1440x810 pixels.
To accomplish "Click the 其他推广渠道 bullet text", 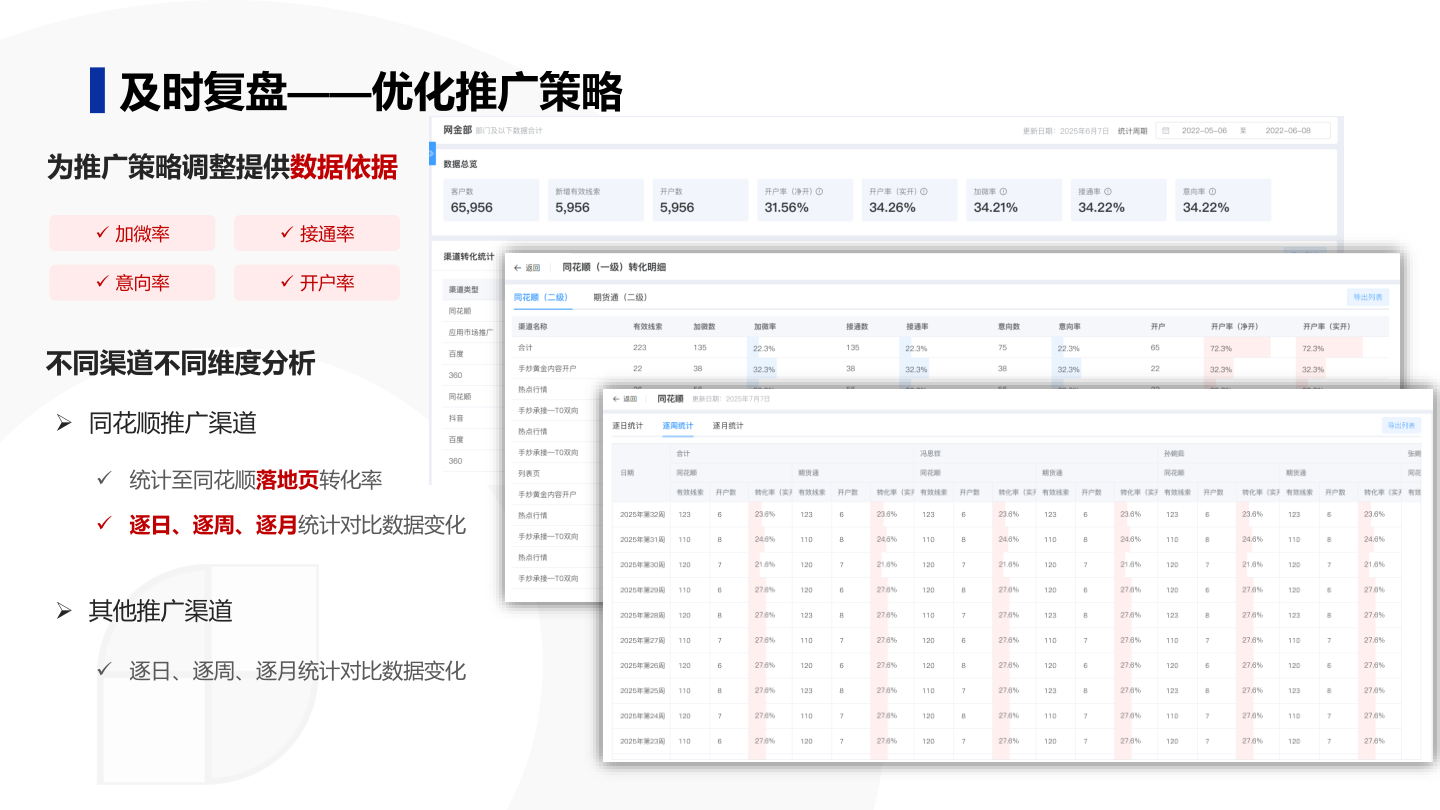I will [161, 610].
